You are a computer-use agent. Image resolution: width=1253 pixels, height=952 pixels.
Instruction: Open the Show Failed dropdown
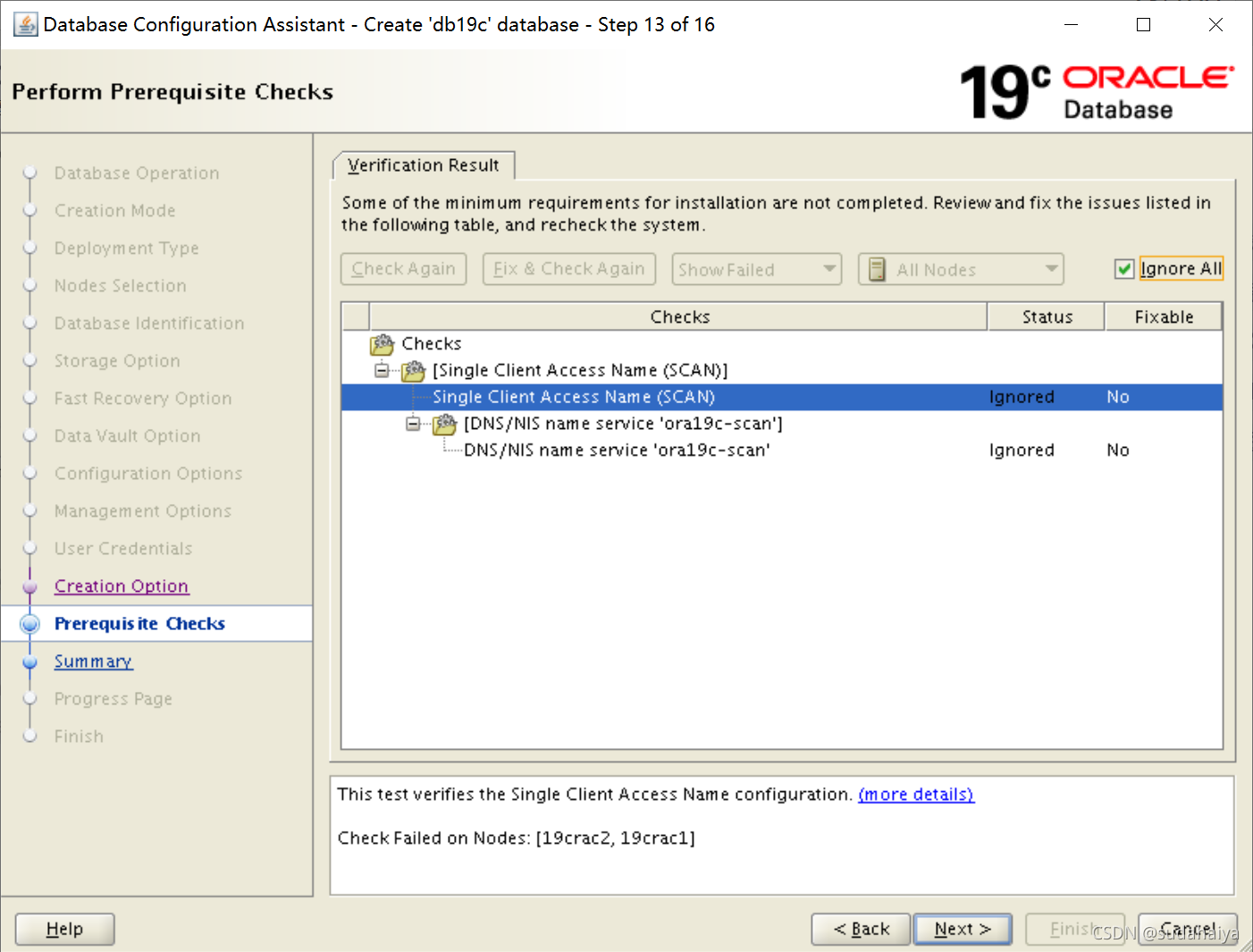pyautogui.click(x=756, y=269)
